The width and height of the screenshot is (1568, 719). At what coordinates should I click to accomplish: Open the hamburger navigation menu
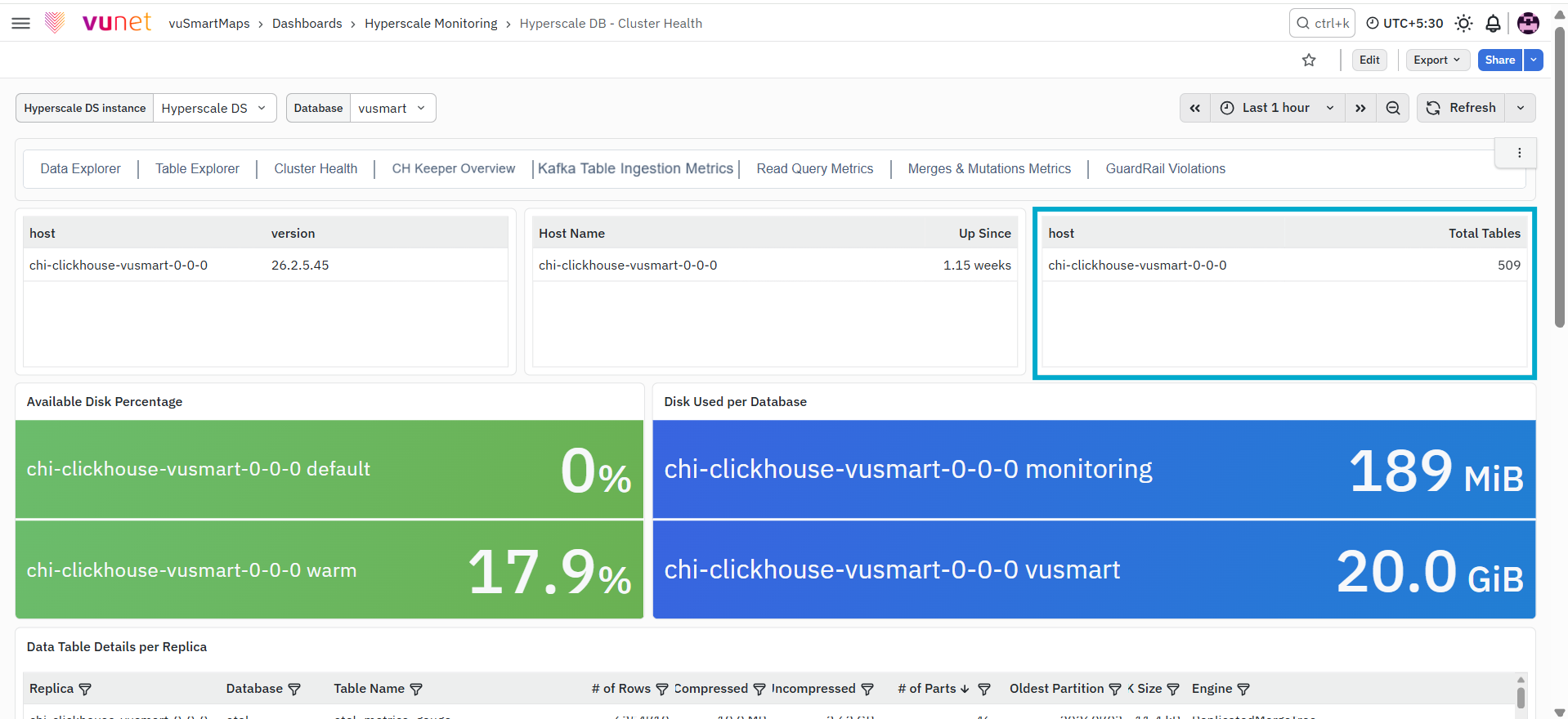21,23
